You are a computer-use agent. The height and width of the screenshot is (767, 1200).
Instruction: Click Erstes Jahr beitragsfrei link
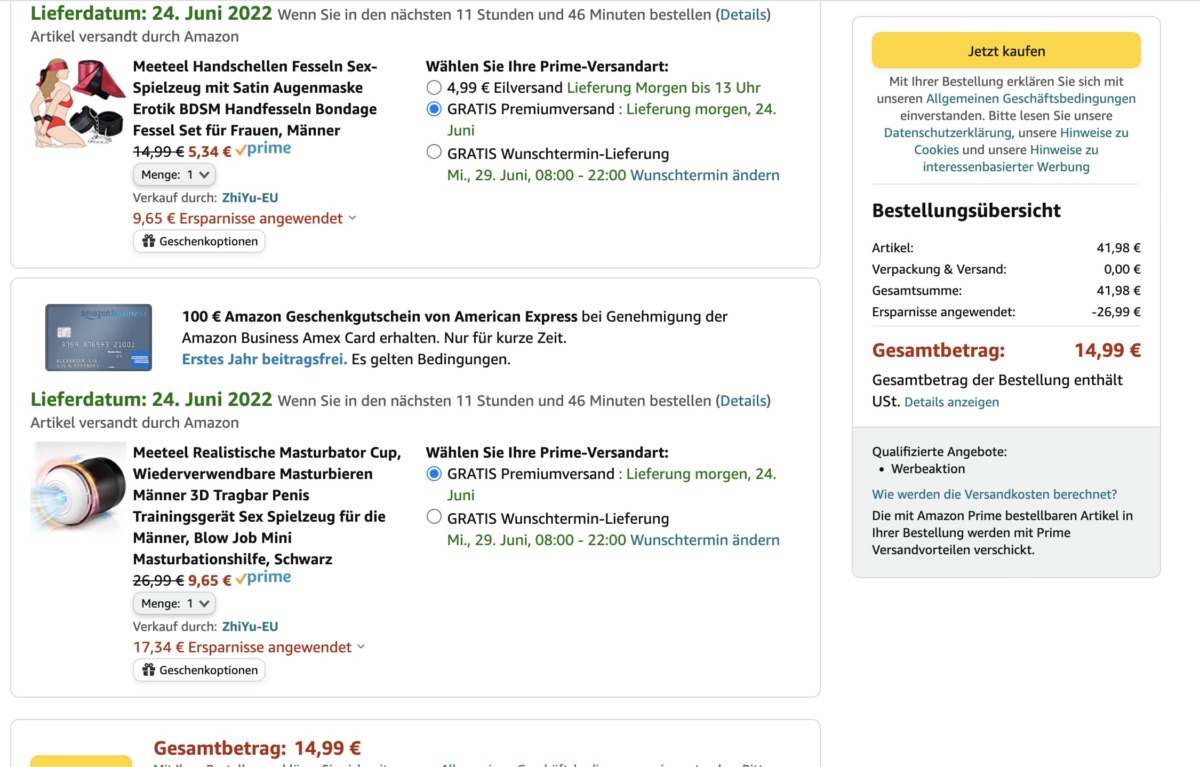click(x=264, y=359)
